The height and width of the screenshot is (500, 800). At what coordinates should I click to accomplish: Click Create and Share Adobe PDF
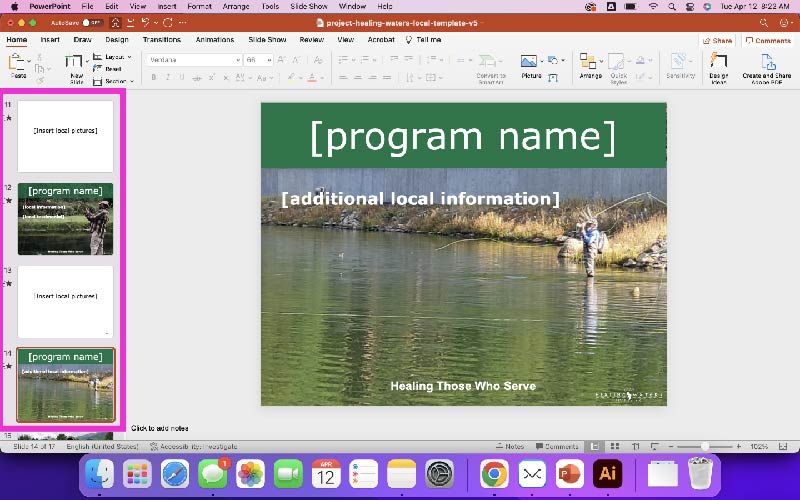tap(767, 67)
